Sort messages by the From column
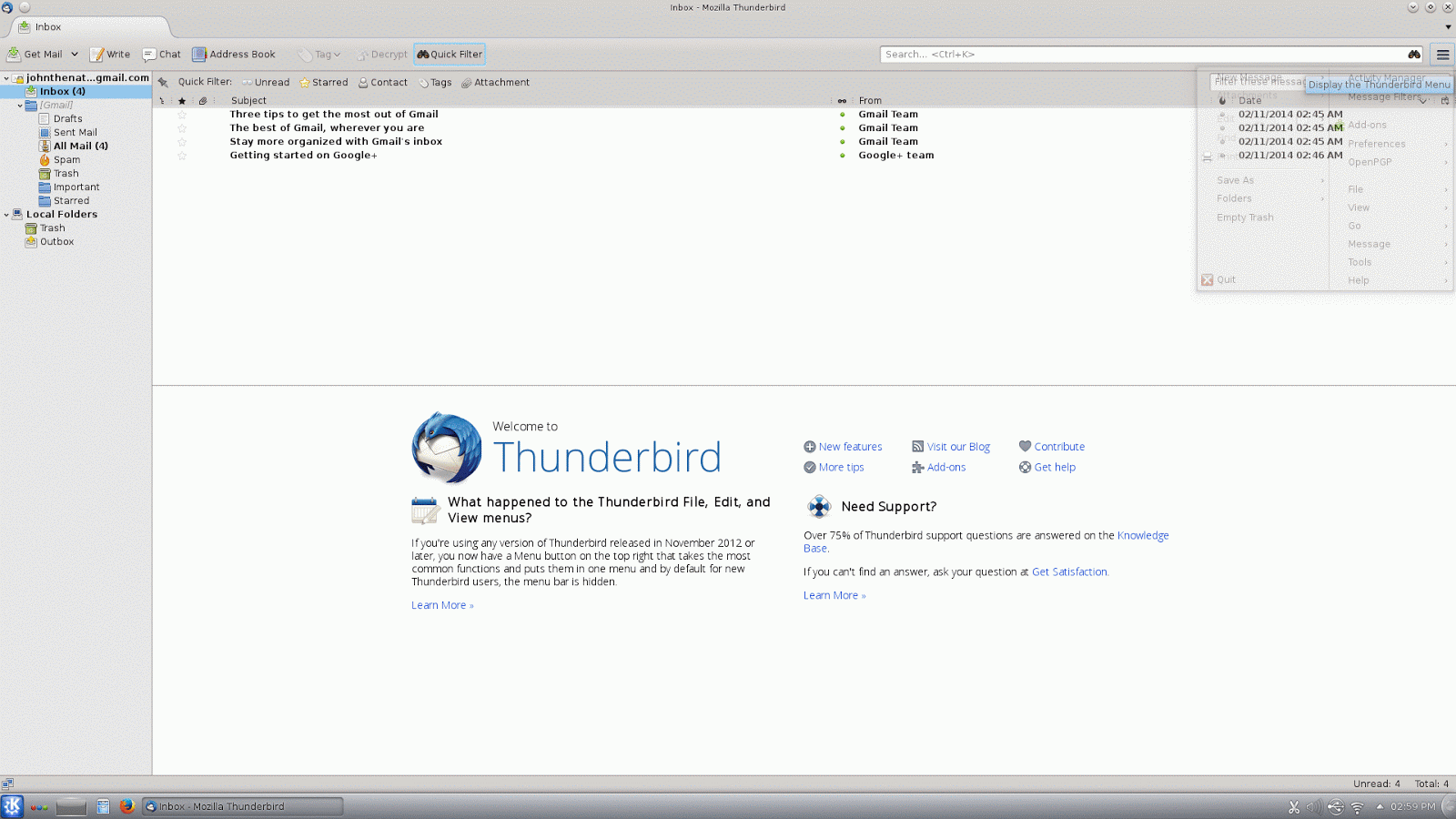This screenshot has height=819, width=1456. click(x=870, y=101)
